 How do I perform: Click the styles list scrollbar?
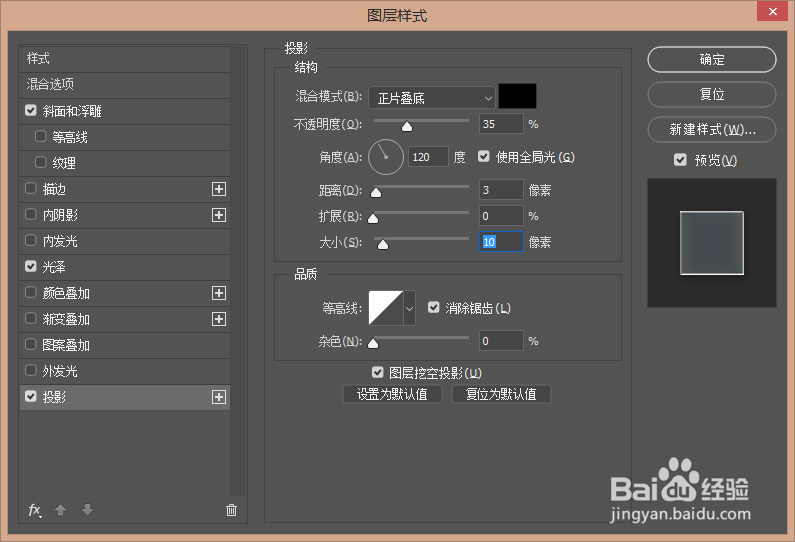238,271
